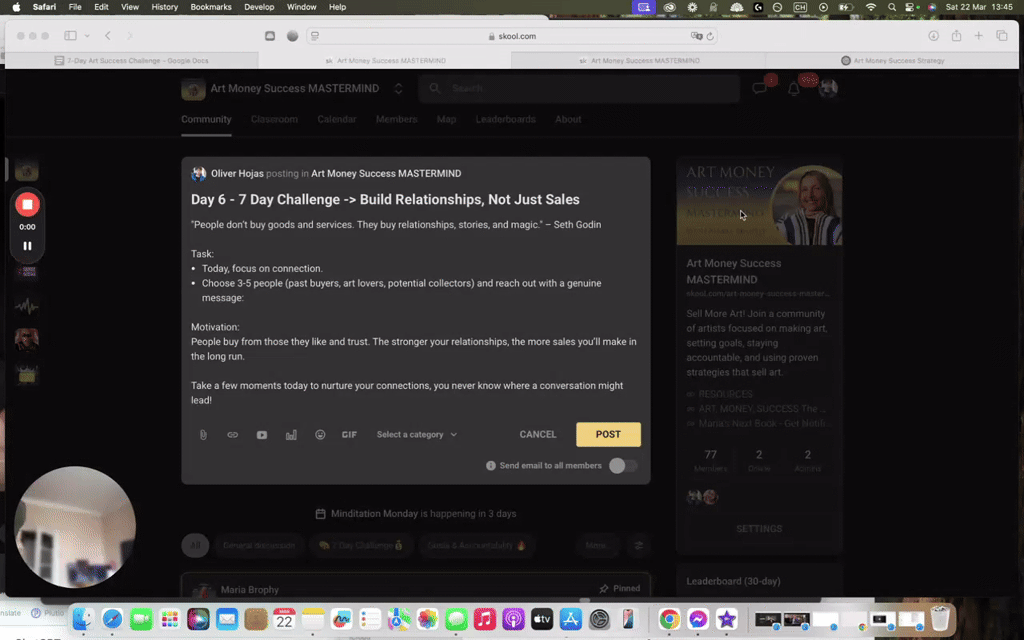Click the post title Day 6 text field
Viewport: 1024px width, 640px height.
[x=385, y=200]
